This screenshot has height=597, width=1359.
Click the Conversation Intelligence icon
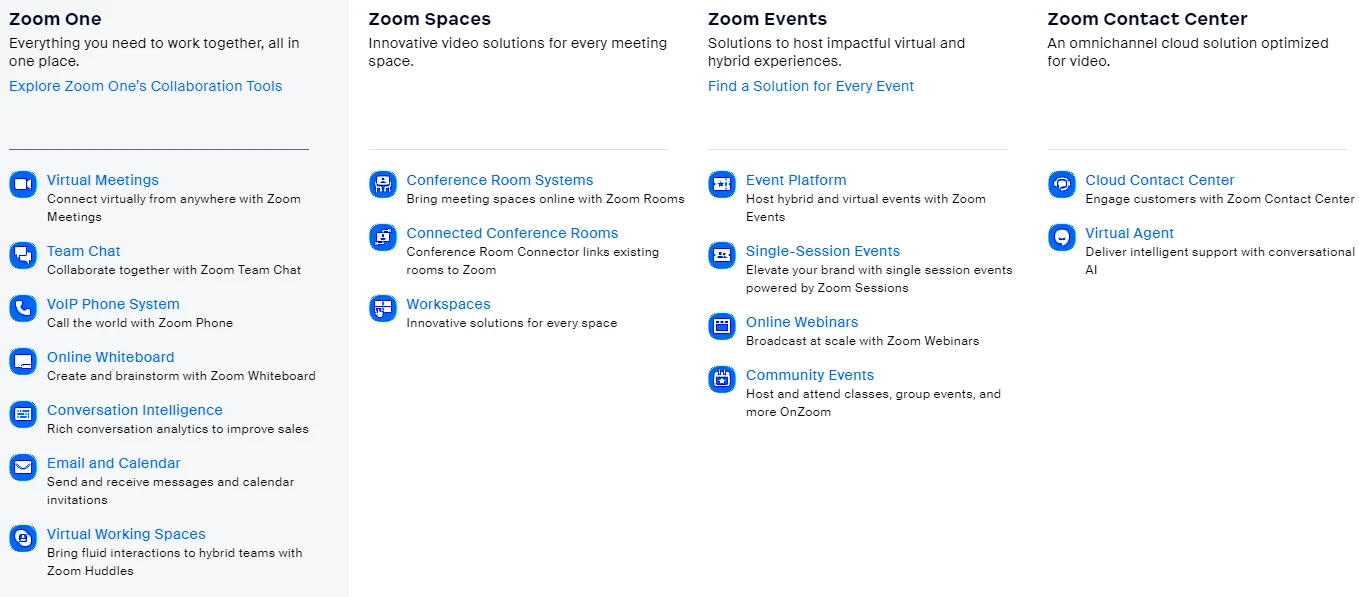point(22,414)
